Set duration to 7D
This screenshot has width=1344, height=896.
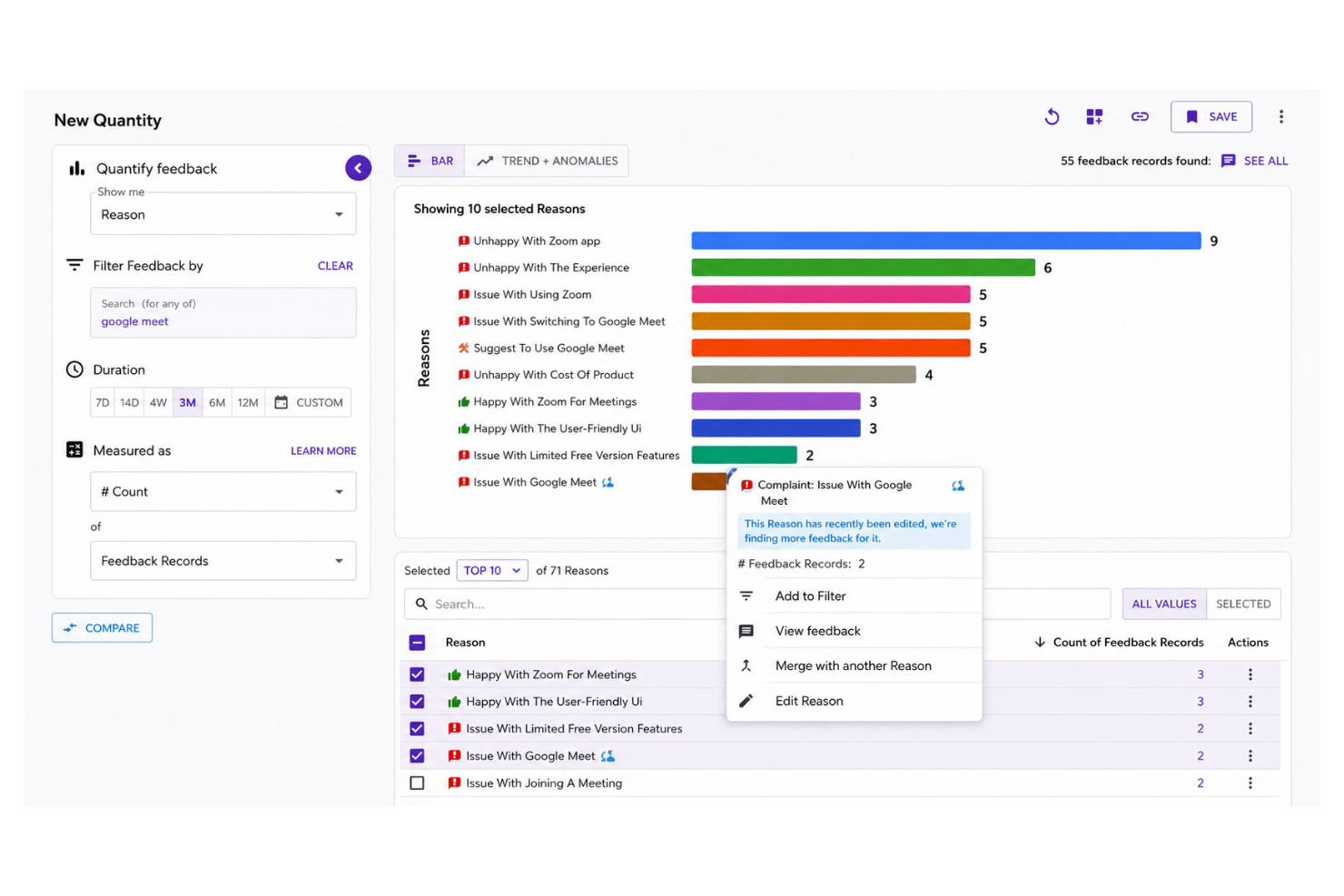[x=103, y=402]
